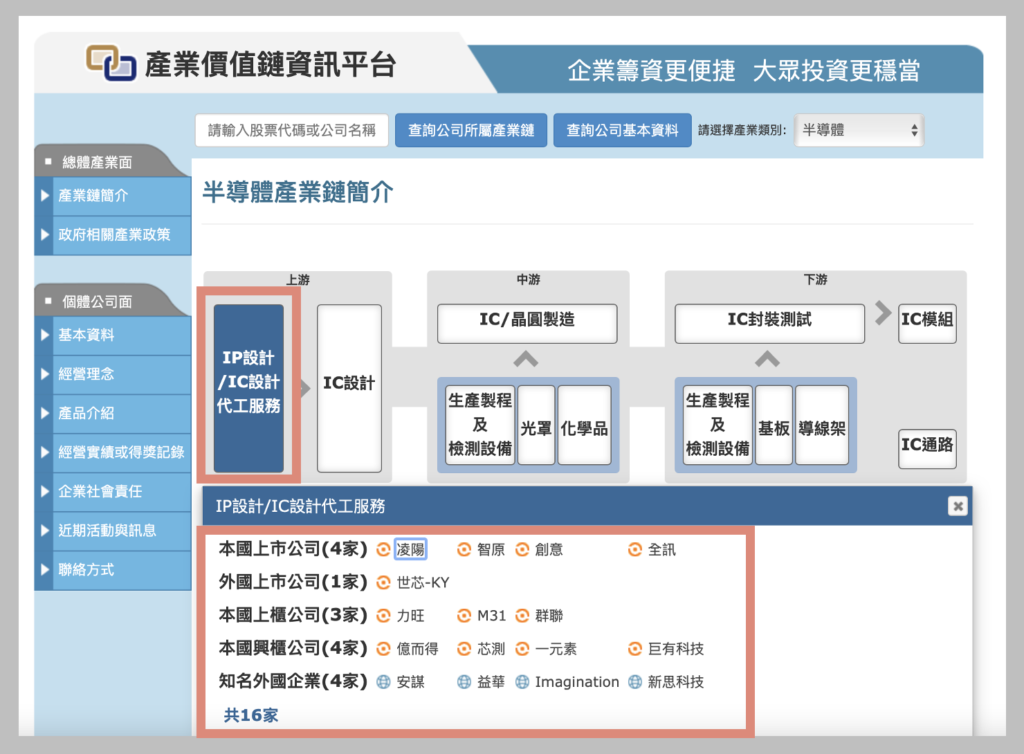Click the orange icon beside 世芯-KY
This screenshot has height=754, width=1024.
point(383,582)
